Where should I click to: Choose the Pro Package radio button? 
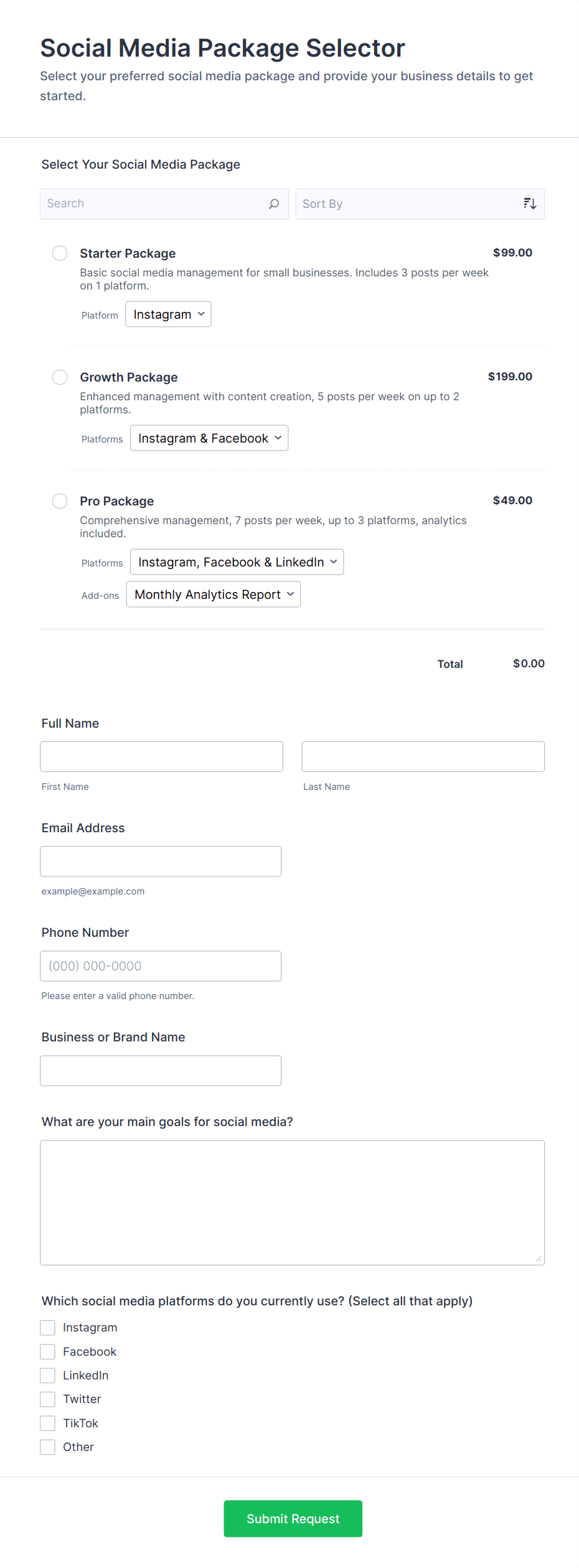coord(60,501)
